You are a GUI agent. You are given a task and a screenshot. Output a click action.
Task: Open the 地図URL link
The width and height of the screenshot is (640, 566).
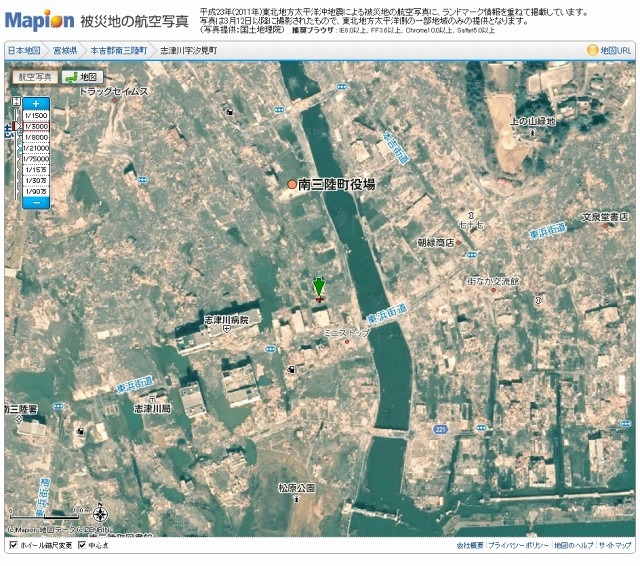click(x=615, y=51)
